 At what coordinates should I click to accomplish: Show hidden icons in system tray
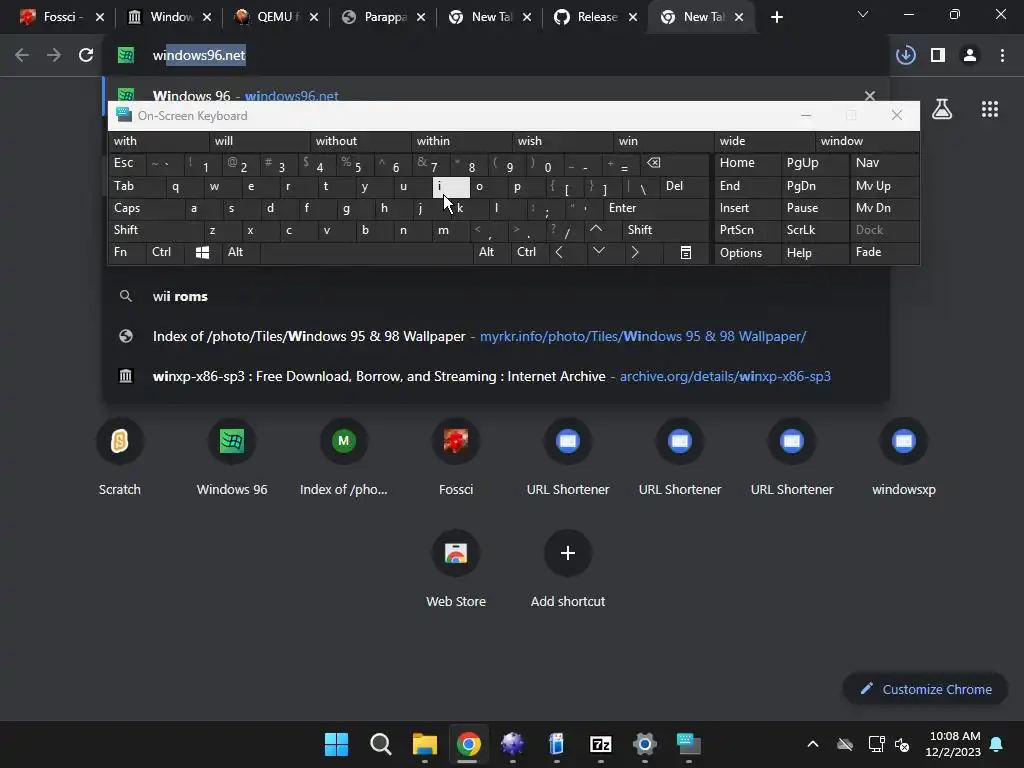point(812,744)
